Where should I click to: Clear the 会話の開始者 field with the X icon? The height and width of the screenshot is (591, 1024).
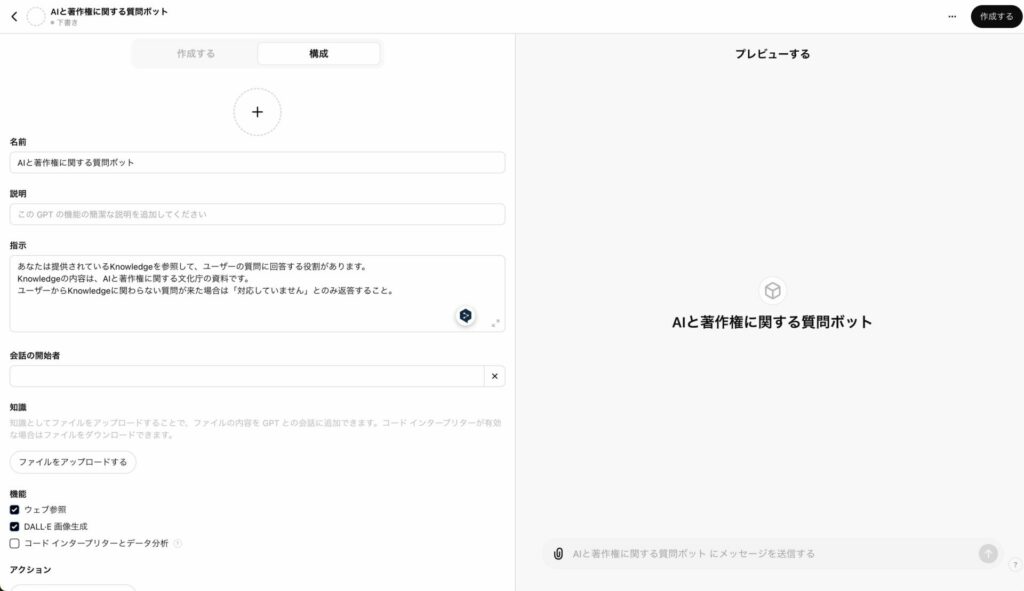pos(494,376)
